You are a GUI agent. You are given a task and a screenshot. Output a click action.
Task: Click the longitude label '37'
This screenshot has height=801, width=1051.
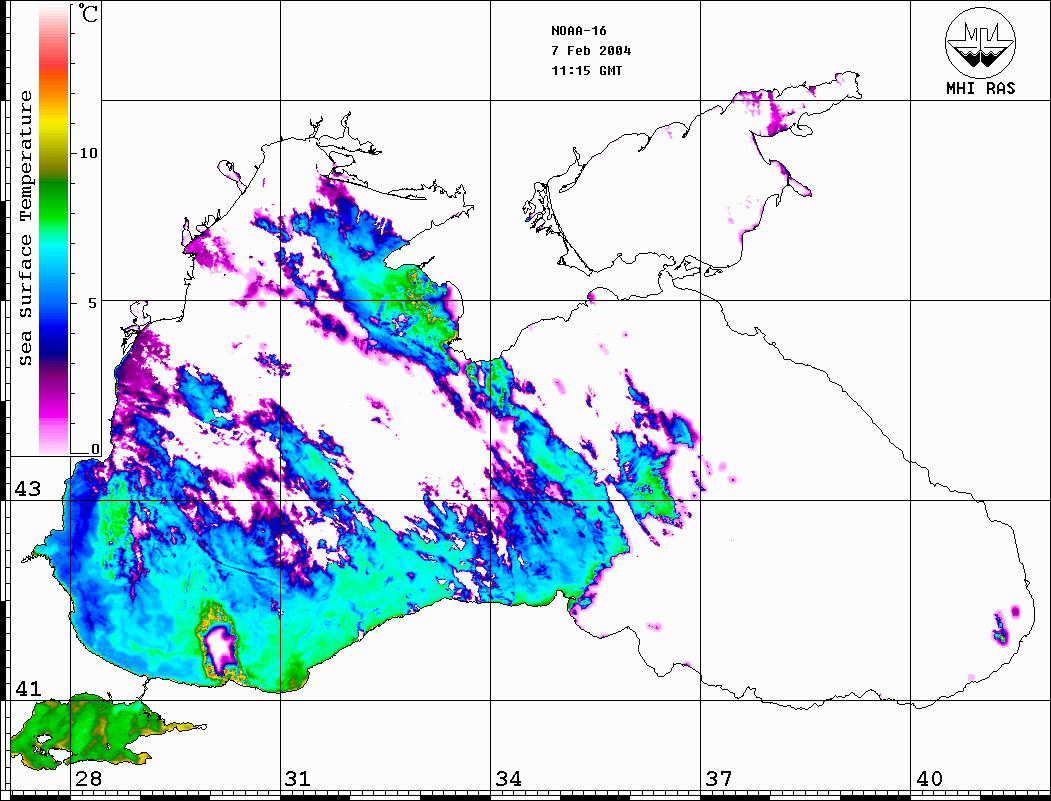pyautogui.click(x=719, y=779)
